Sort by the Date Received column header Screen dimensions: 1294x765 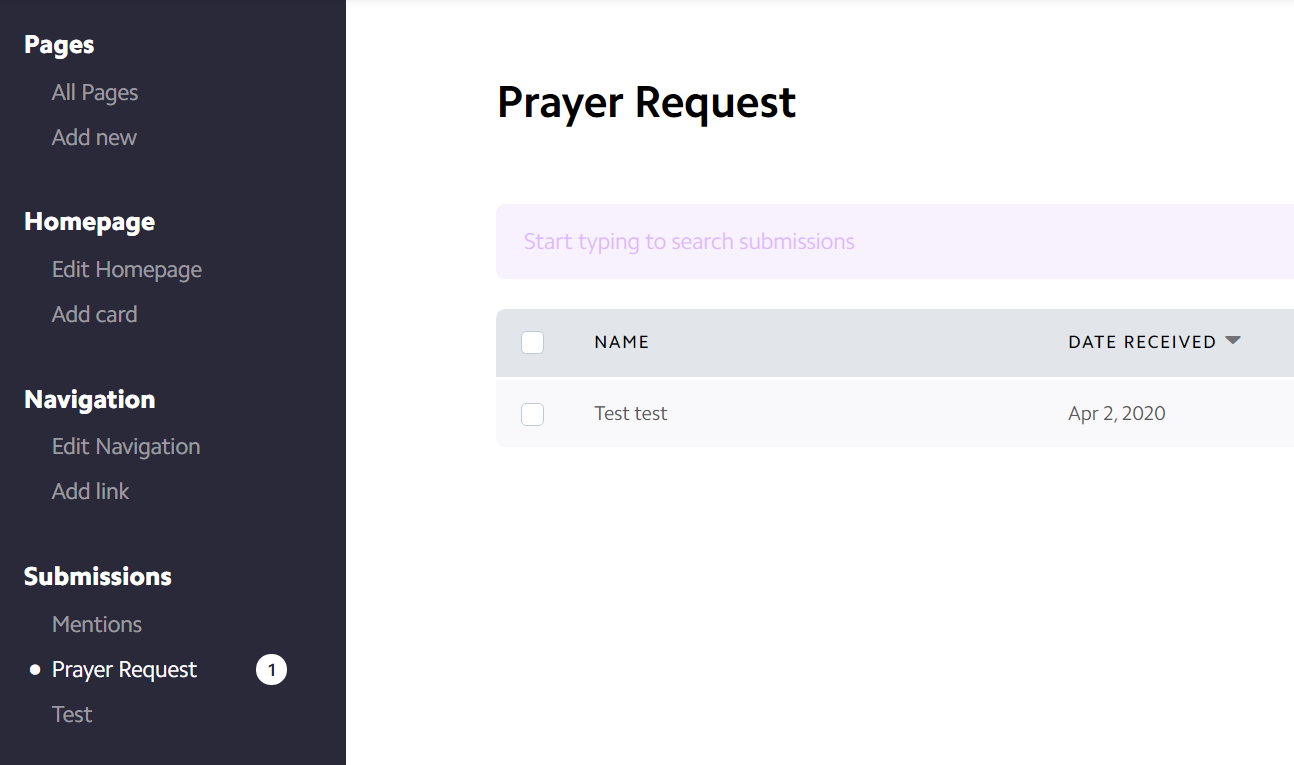1142,342
